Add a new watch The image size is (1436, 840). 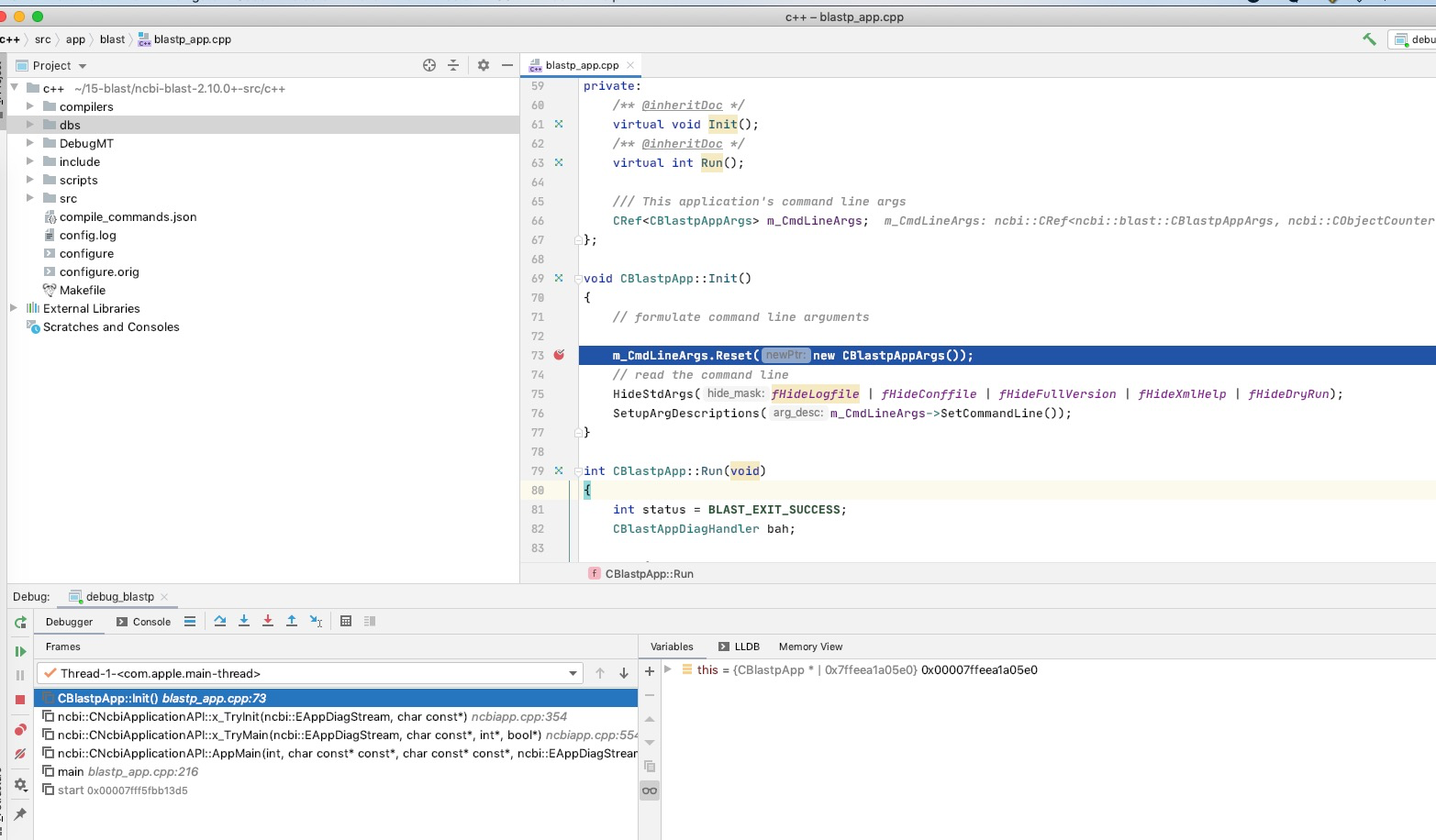pyautogui.click(x=650, y=671)
